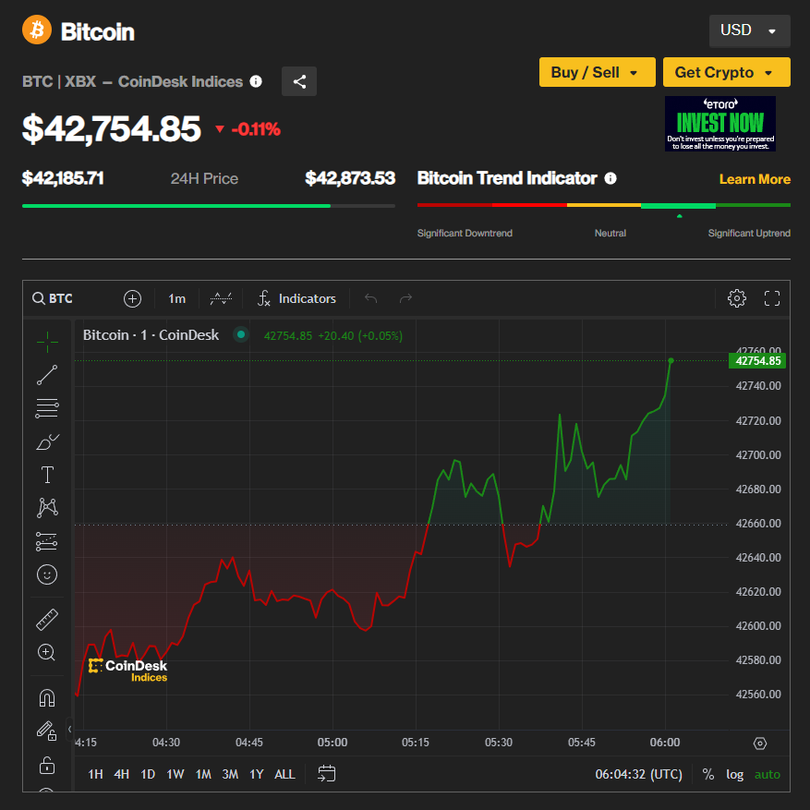Image resolution: width=810 pixels, height=810 pixels.
Task: Enter fullscreen chart mode
Action: tap(772, 298)
